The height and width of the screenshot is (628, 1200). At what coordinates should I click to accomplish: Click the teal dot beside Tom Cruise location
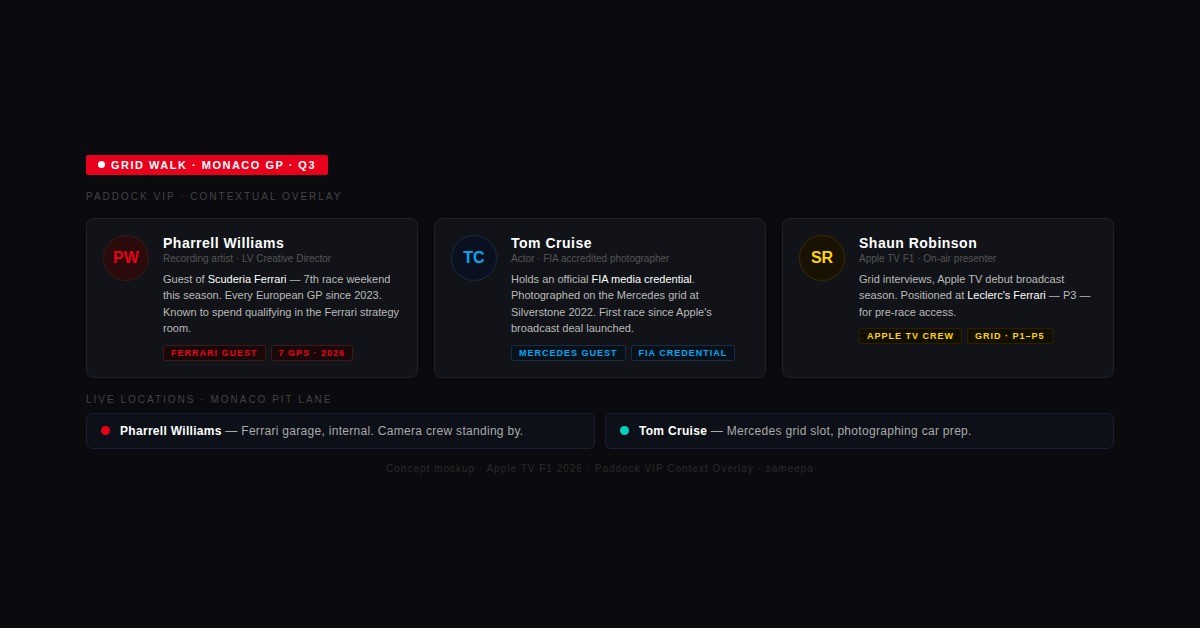pos(624,431)
